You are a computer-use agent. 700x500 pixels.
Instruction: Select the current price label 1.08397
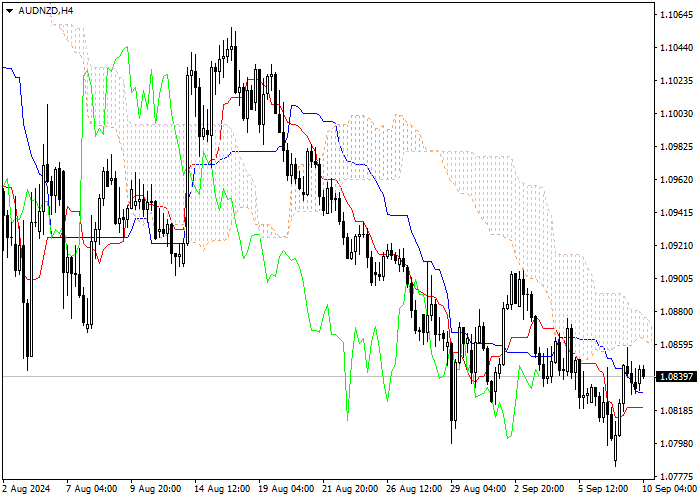tap(677, 377)
